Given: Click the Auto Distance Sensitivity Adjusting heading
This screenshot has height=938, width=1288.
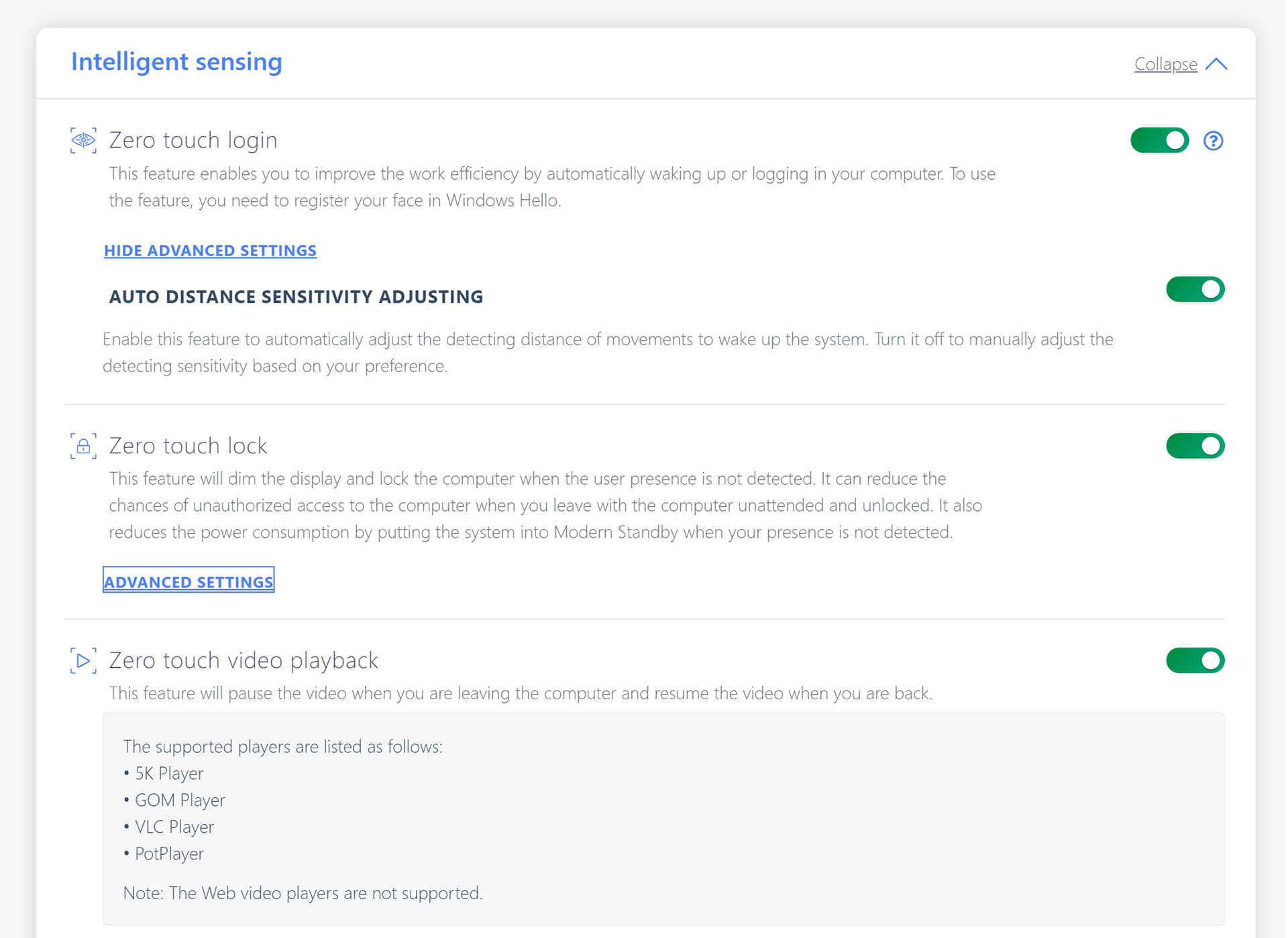Looking at the screenshot, I should pos(296,297).
